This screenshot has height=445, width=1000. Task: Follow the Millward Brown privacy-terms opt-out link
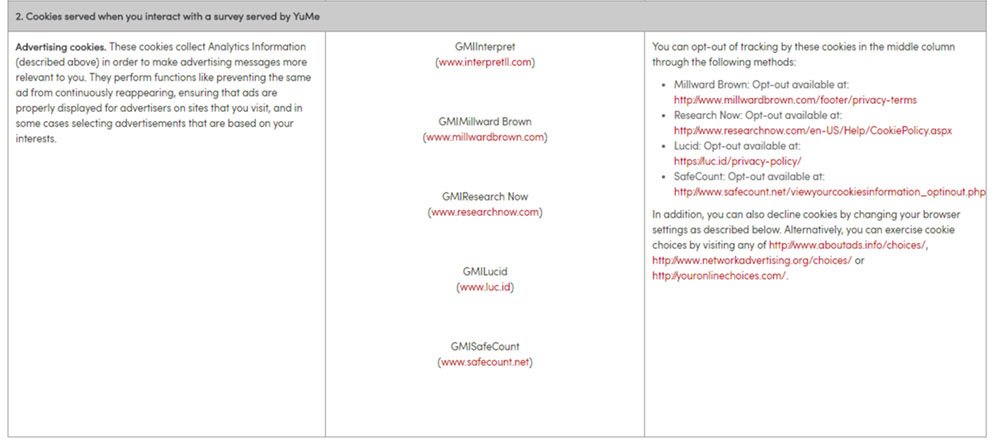pyautogui.click(x=795, y=100)
